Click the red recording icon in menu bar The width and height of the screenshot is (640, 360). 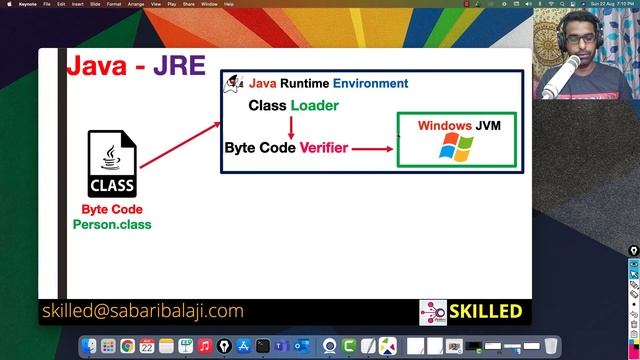point(466,4)
